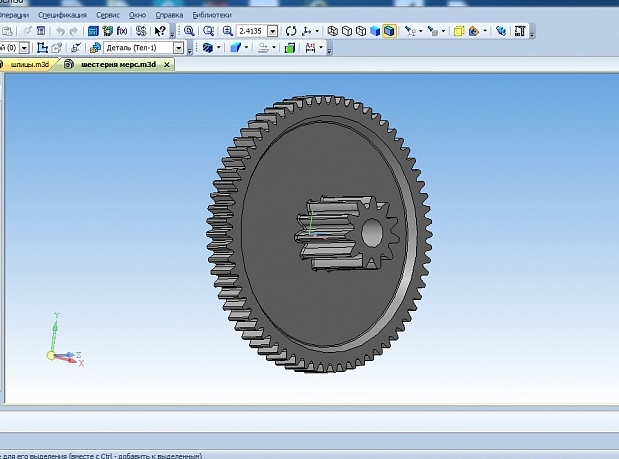Click the local coordinate system icon

[42, 47]
